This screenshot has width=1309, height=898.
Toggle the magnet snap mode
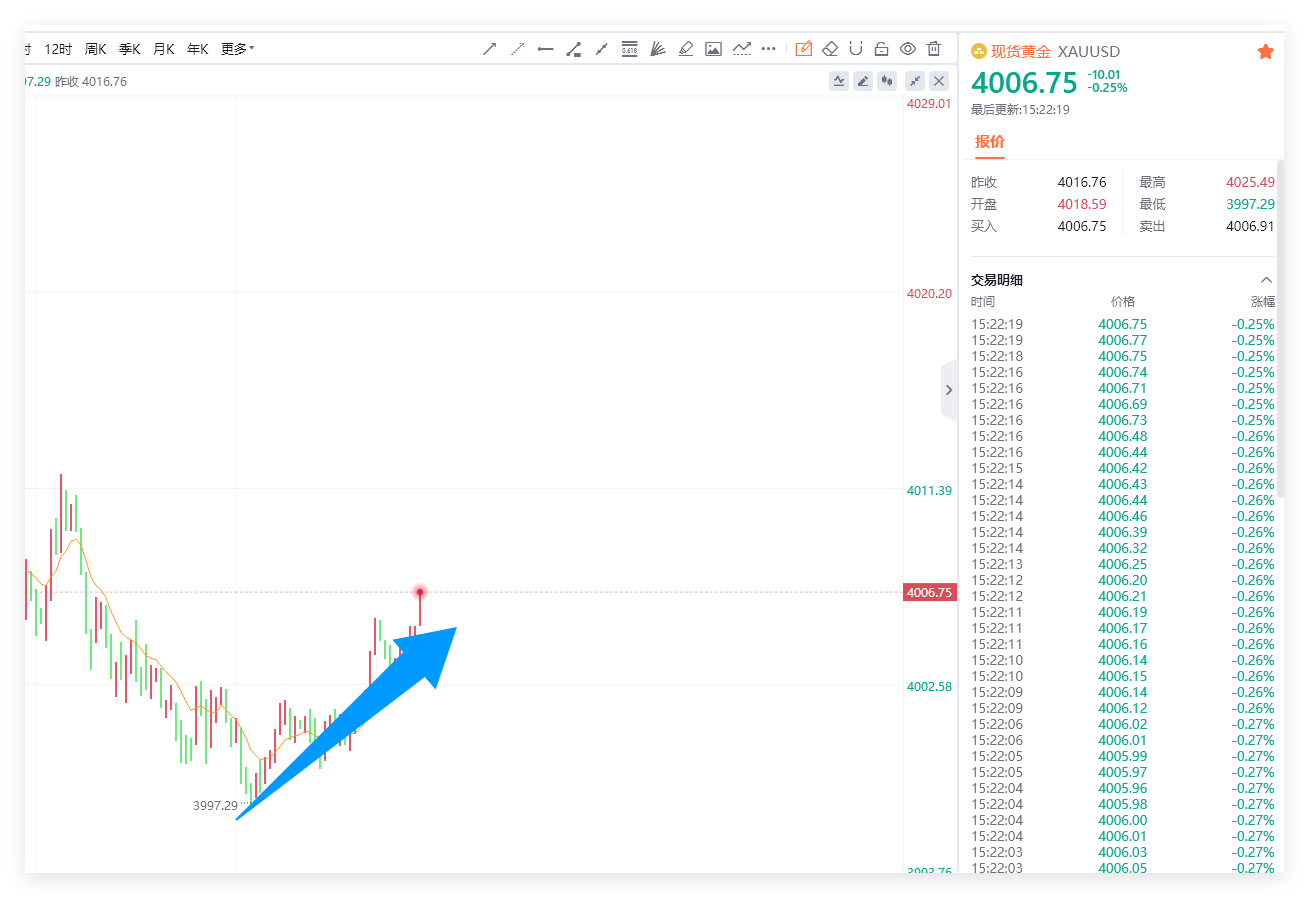856,48
